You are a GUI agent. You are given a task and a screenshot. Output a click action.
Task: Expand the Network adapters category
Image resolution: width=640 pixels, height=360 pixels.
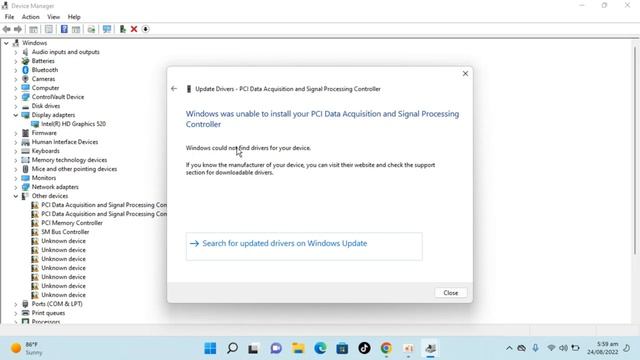pyautogui.click(x=16, y=187)
